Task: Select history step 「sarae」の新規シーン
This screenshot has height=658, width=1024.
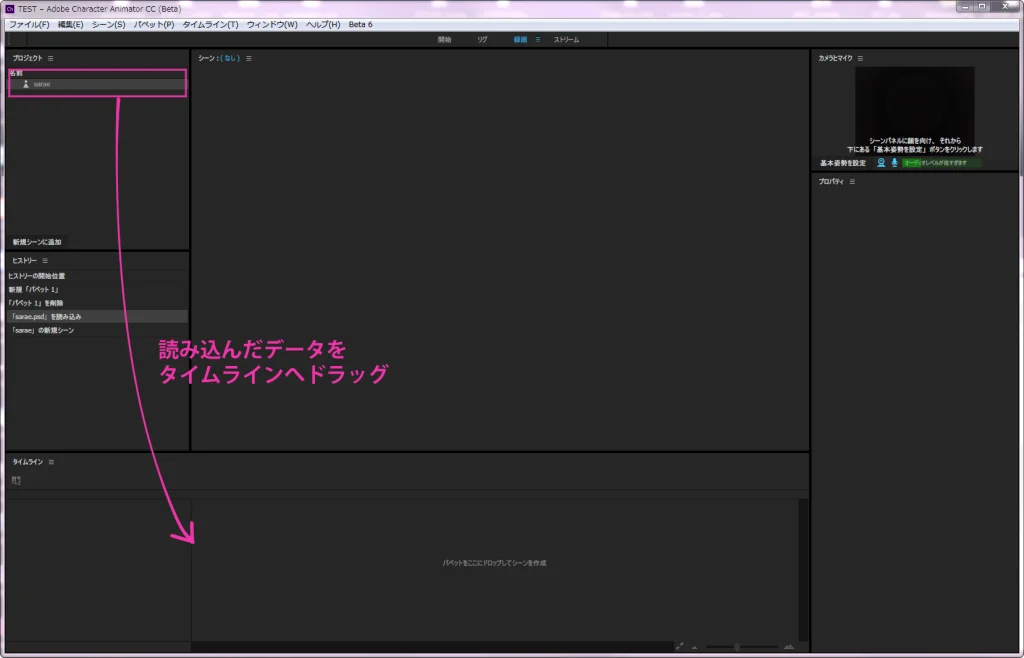Action: click(97, 330)
